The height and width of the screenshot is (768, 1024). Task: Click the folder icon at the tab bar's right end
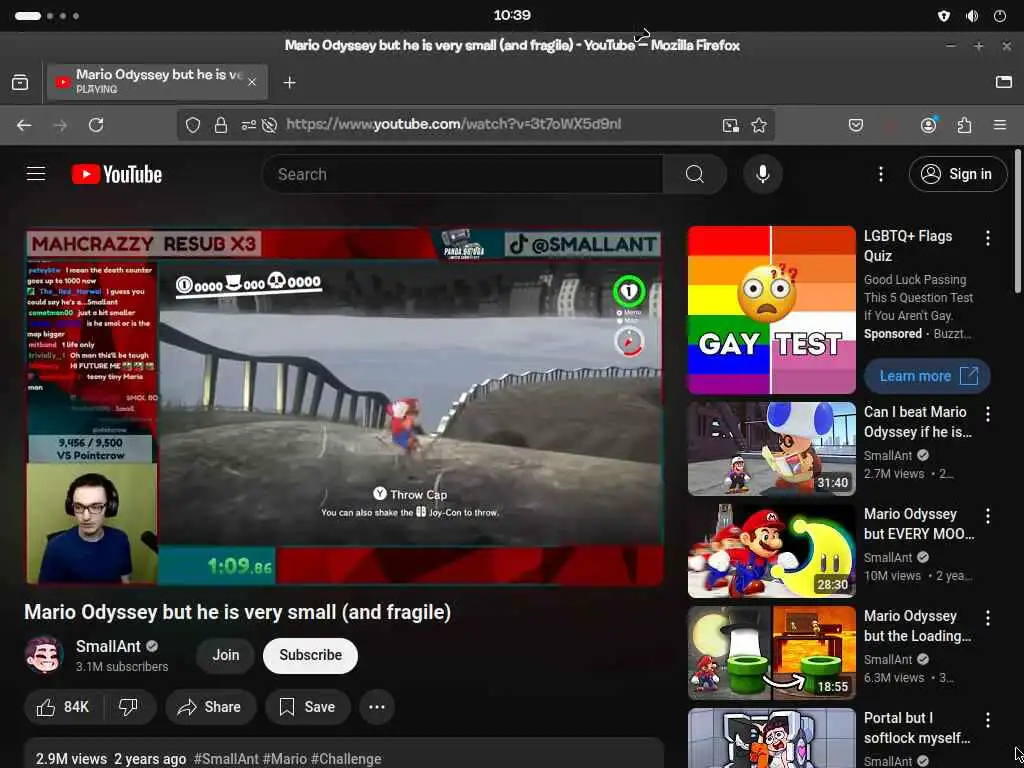[x=1004, y=82]
